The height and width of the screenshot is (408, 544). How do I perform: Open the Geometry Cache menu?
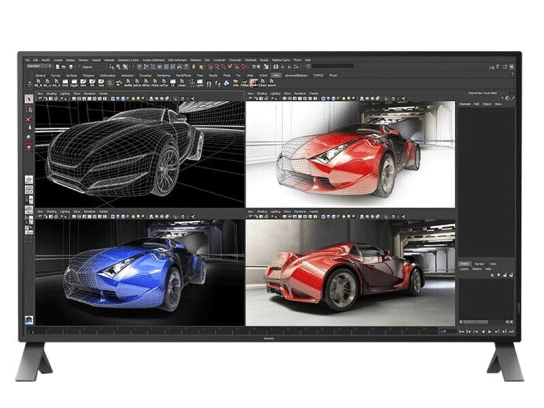click(128, 60)
